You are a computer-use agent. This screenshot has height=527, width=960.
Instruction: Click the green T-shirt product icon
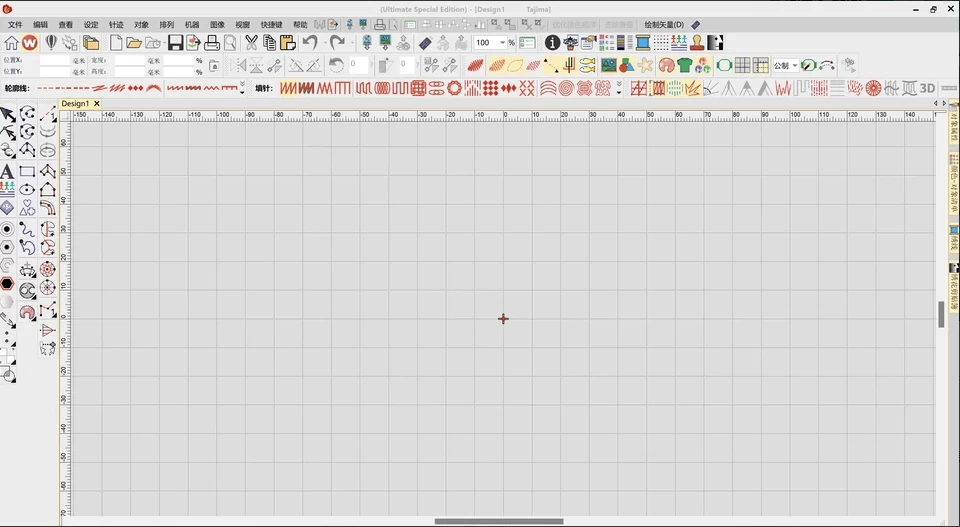pos(684,66)
